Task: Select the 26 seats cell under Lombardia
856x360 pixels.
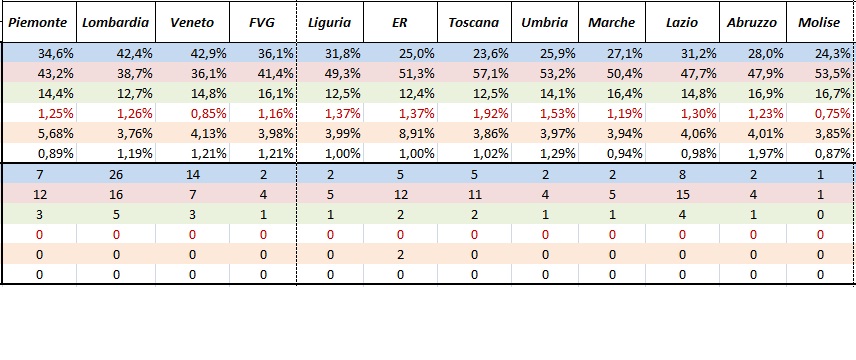Action: pyautogui.click(x=116, y=174)
